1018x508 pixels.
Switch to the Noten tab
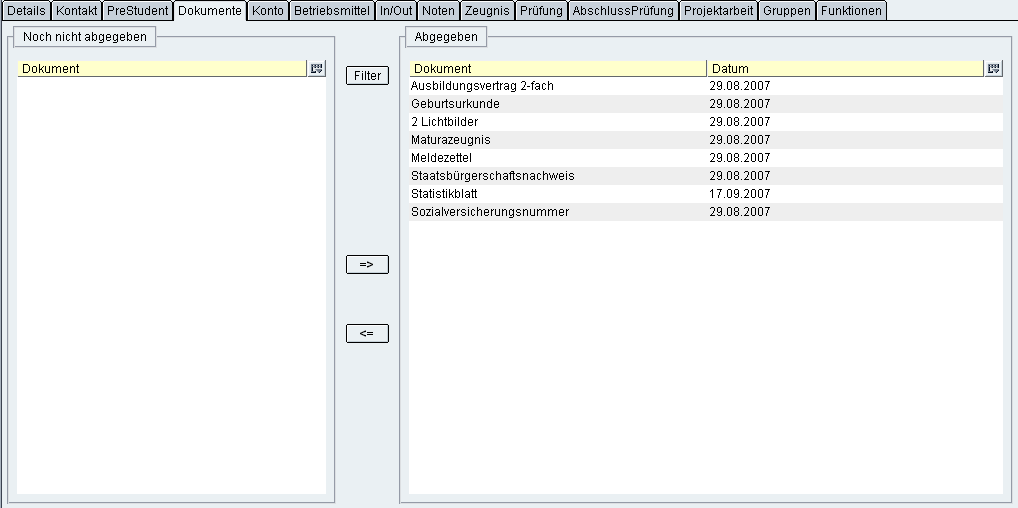(438, 11)
